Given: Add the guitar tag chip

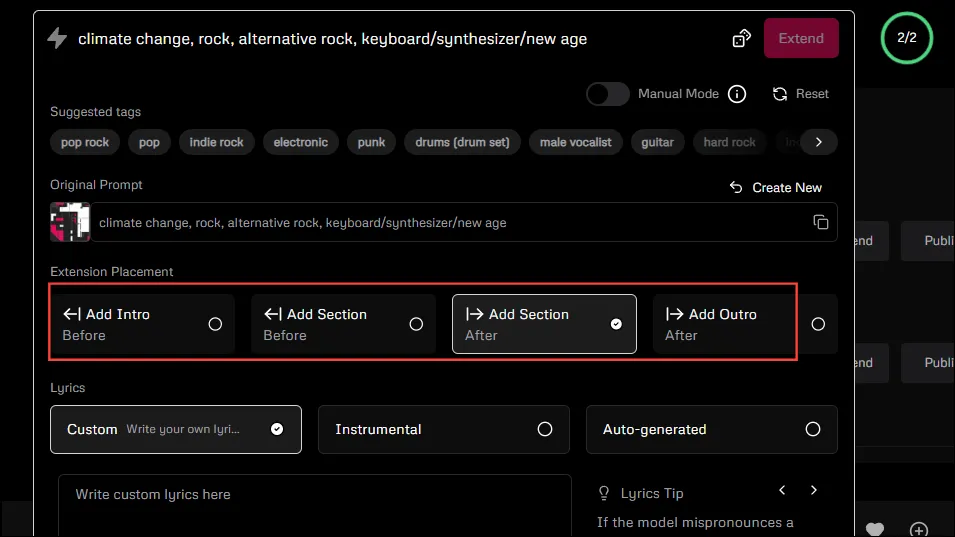Looking at the screenshot, I should click(x=657, y=142).
